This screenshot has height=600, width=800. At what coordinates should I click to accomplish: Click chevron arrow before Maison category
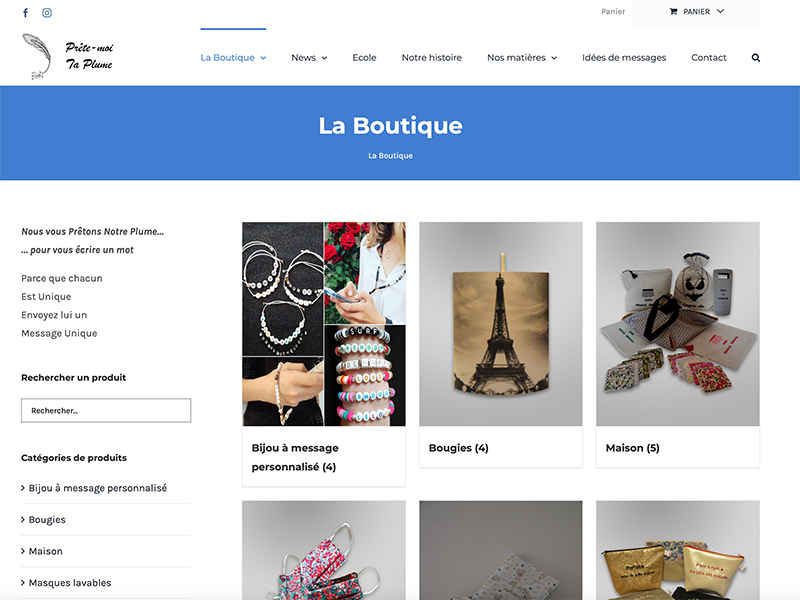[23, 551]
